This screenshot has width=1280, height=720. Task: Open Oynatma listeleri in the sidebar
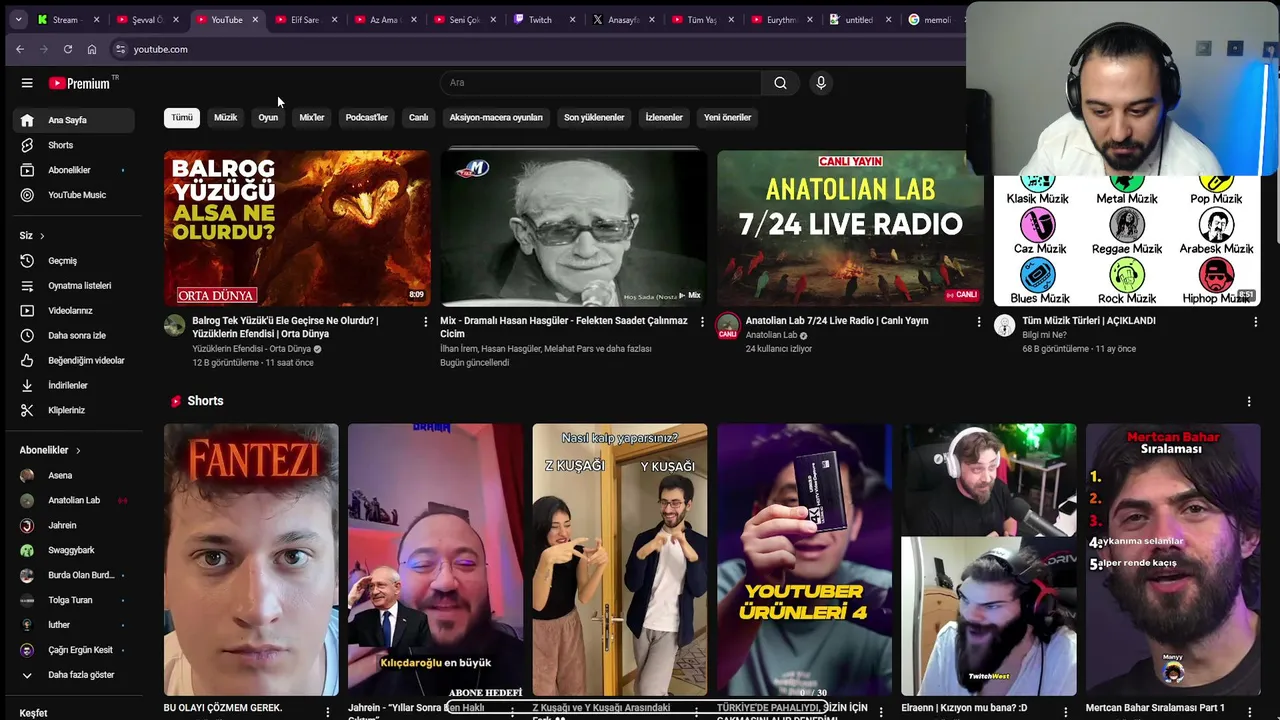click(74, 286)
